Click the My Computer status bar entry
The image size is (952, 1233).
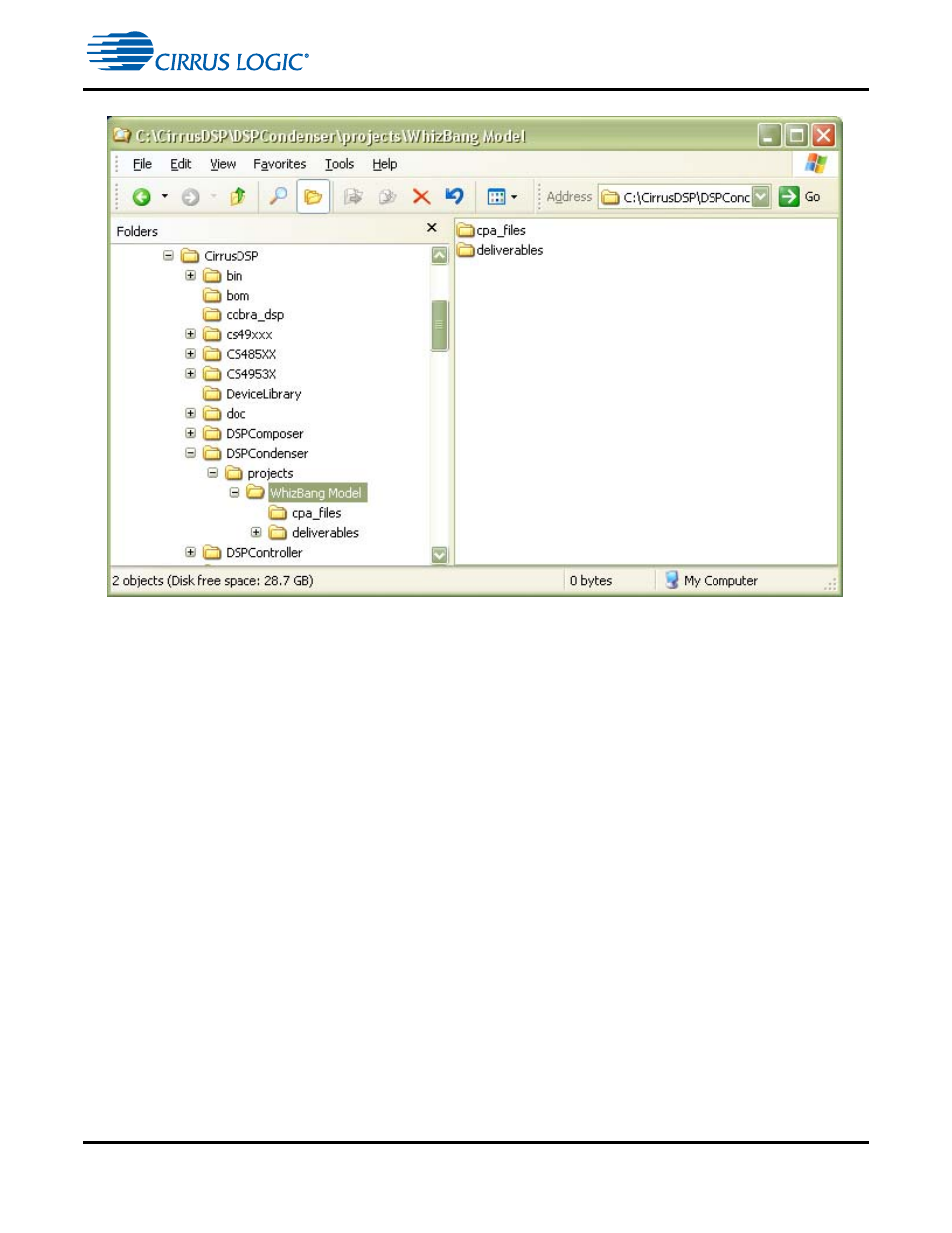coord(712,581)
